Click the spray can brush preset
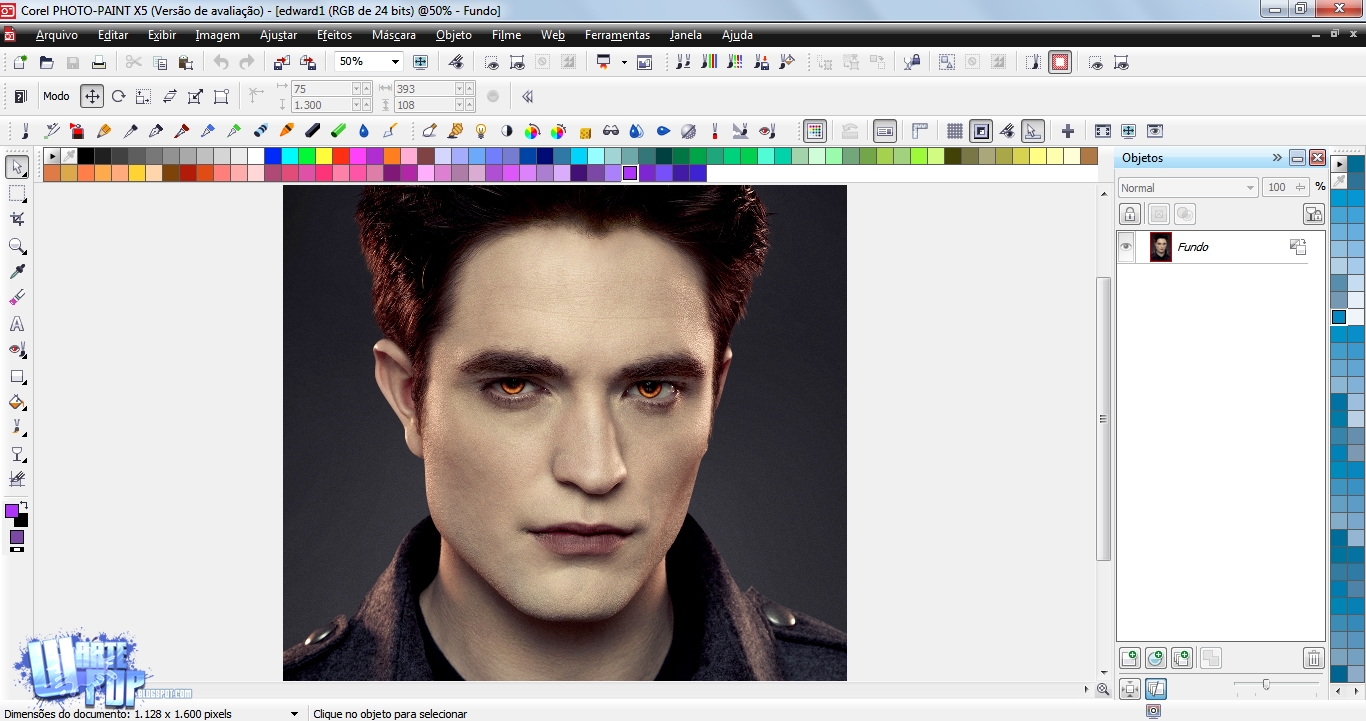Image resolution: width=1366 pixels, height=721 pixels. 78,131
